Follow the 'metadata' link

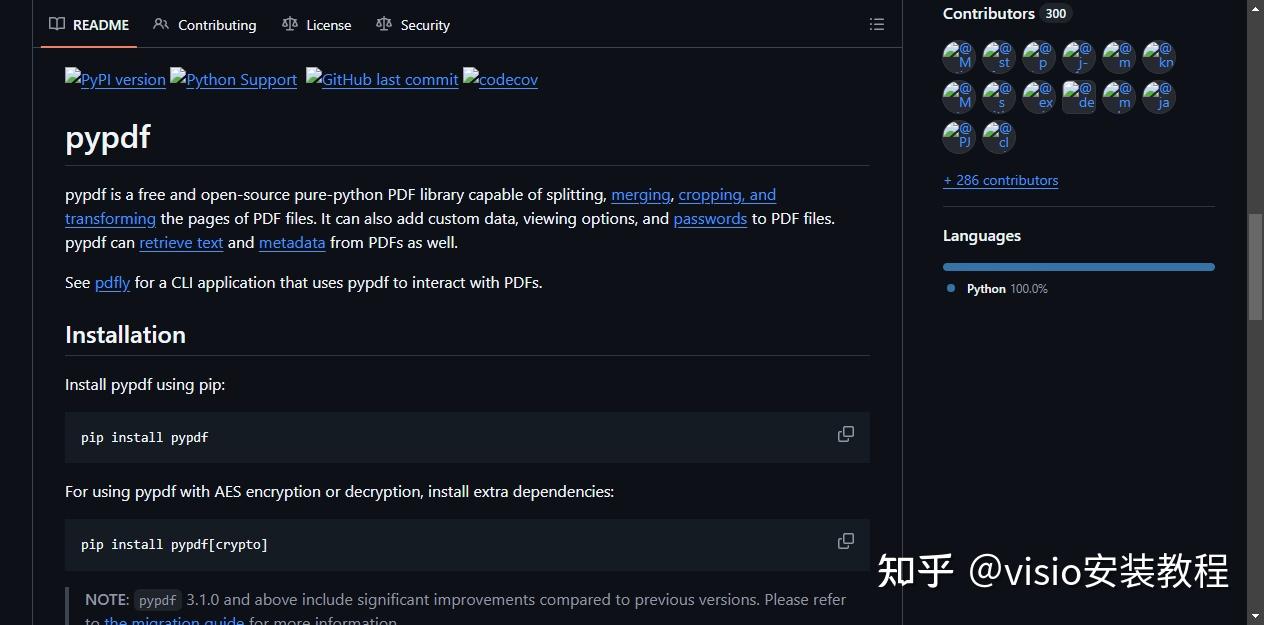pyautogui.click(x=292, y=243)
